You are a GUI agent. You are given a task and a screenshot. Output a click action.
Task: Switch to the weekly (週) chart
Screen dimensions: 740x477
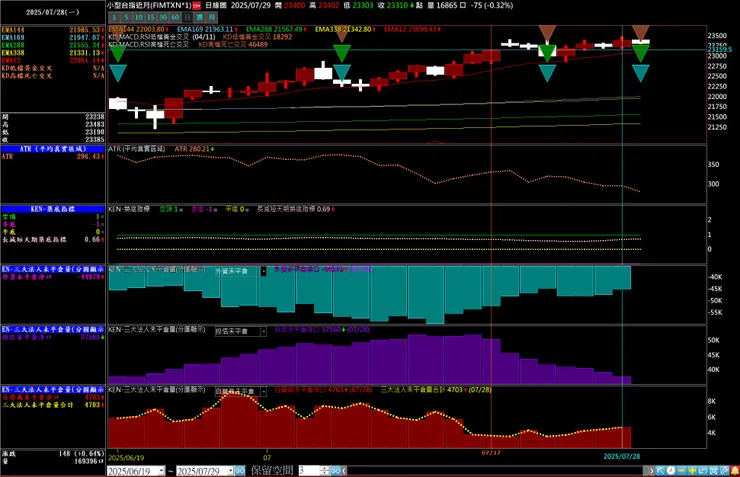click(200, 17)
